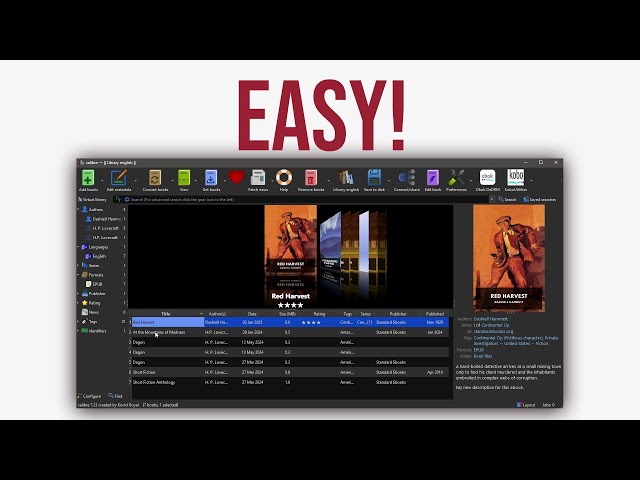Viewport: 640px width, 480px height.
Task: Open dropdown arrow next to Save to disk
Action: pos(388,180)
